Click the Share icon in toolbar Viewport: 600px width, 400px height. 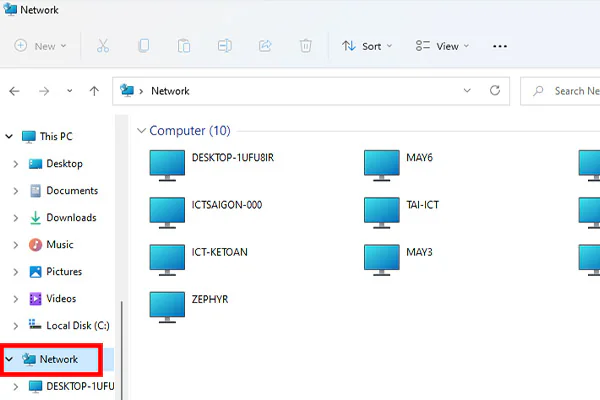click(265, 46)
